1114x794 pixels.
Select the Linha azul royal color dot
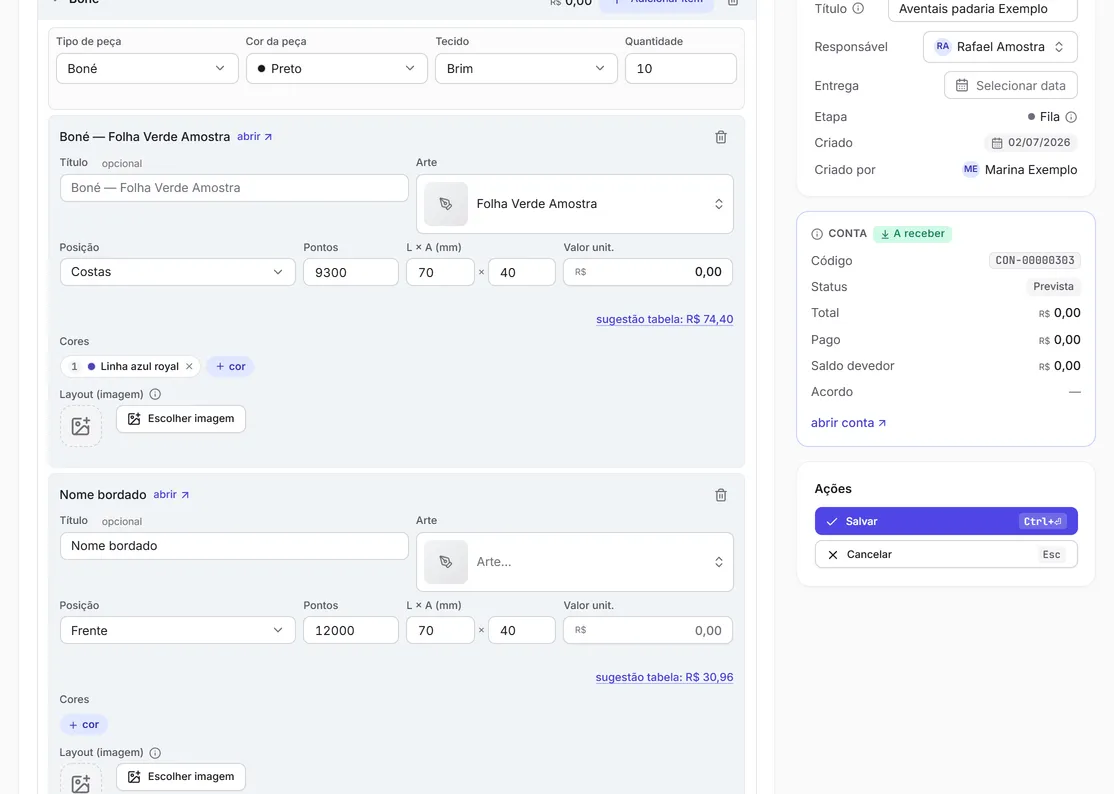point(91,366)
